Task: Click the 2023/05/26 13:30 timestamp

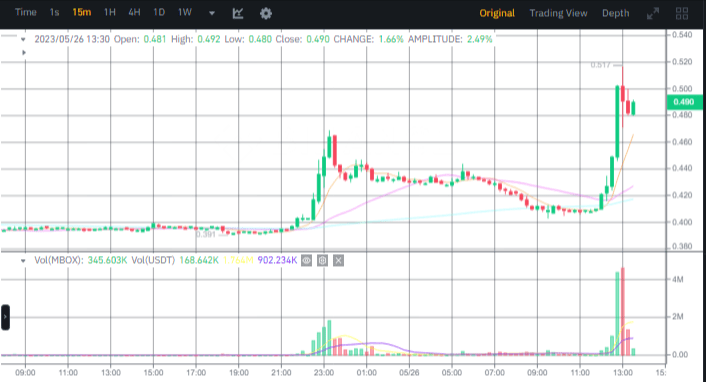Action: pyautogui.click(x=72, y=39)
